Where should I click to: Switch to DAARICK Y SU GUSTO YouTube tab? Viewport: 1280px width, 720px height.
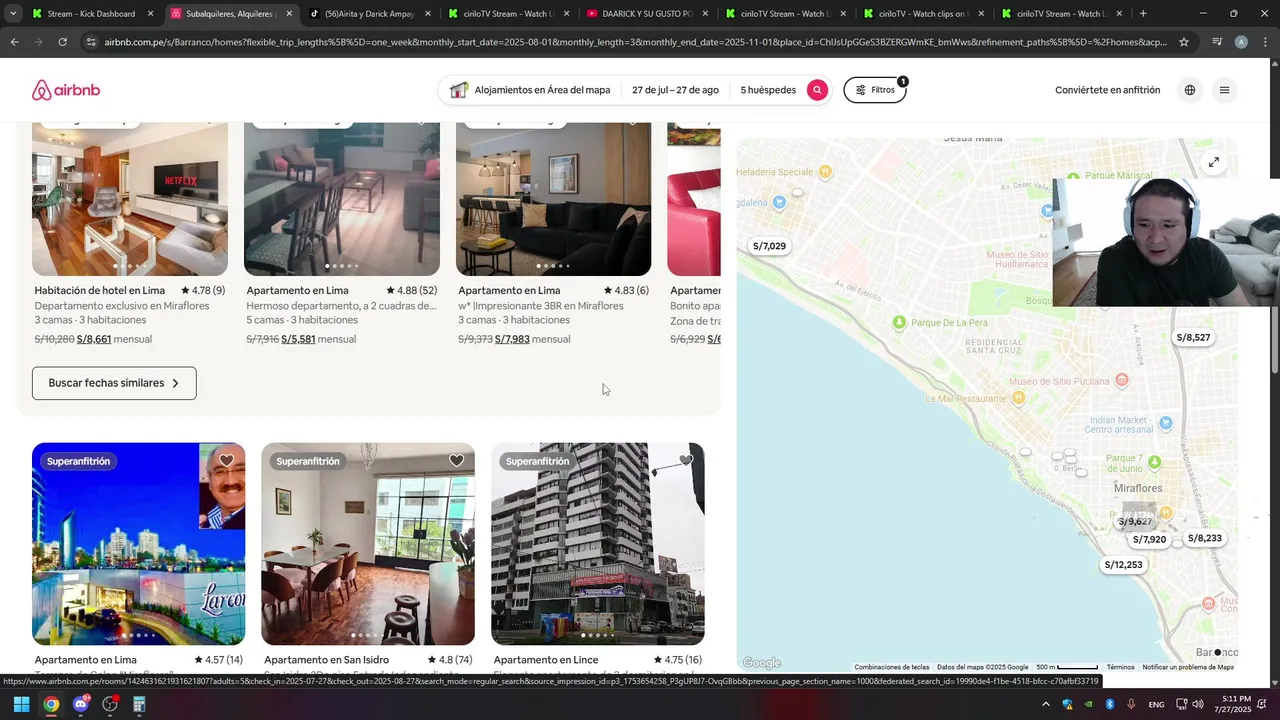coord(648,14)
